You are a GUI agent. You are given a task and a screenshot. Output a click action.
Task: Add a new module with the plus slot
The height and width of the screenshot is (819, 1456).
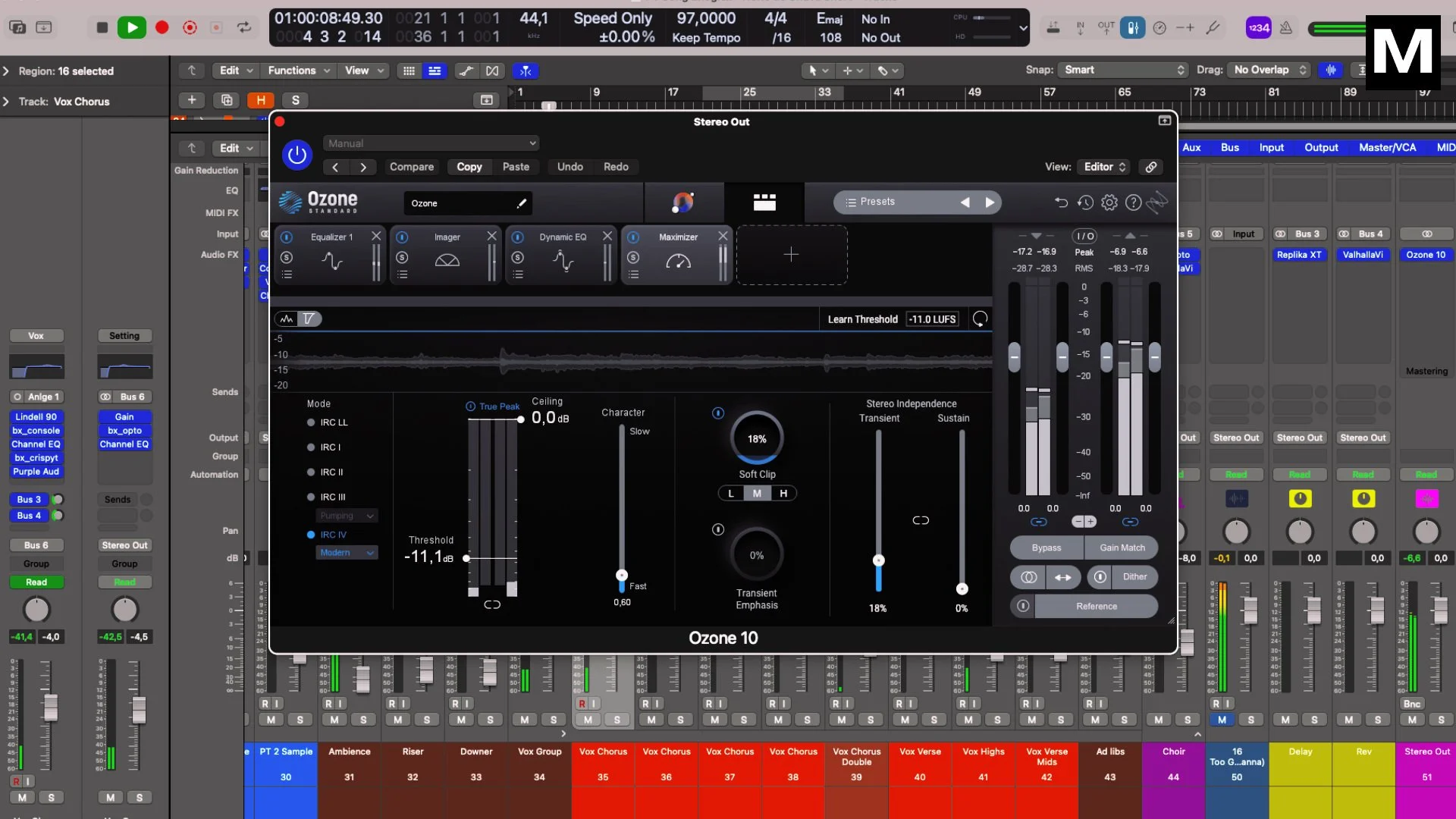point(791,255)
